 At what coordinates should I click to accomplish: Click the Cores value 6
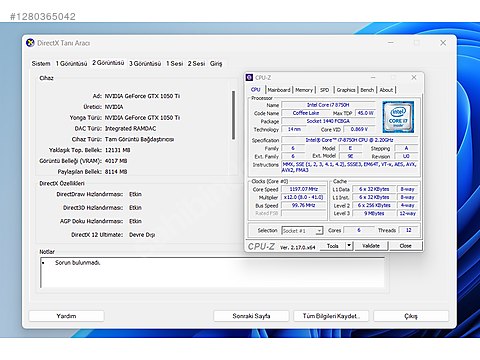[359, 230]
